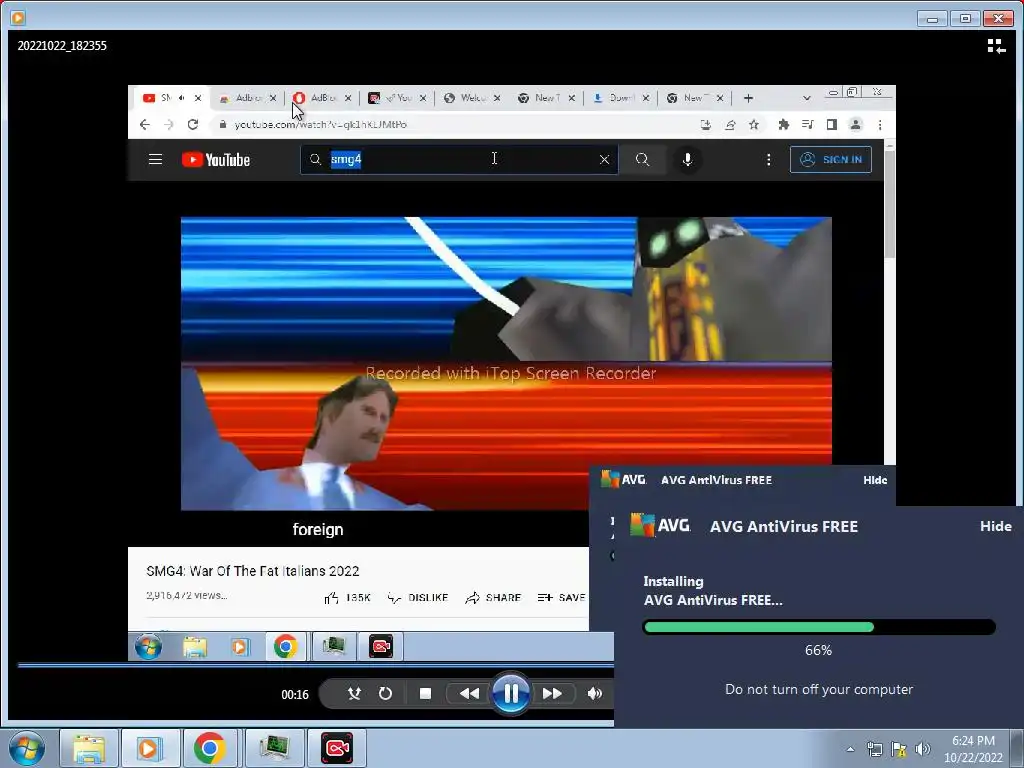Open YouTube settings three-dot menu

[769, 159]
